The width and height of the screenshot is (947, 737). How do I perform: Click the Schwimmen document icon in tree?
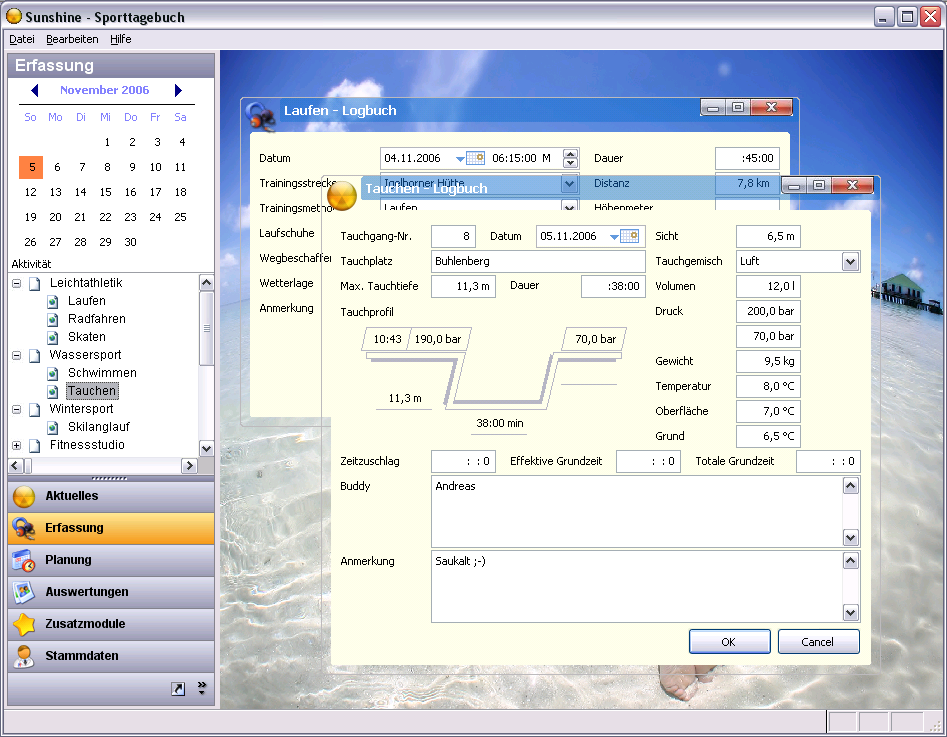pos(53,373)
